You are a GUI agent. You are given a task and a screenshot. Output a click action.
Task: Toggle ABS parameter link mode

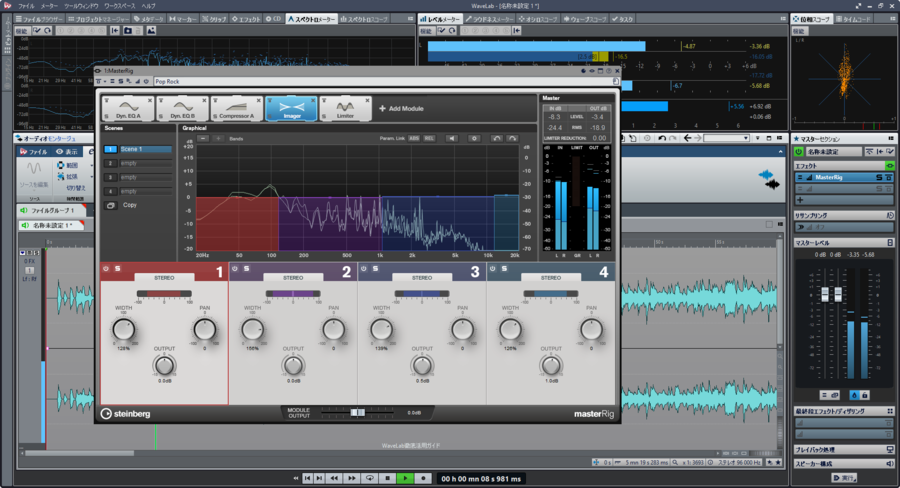click(414, 138)
